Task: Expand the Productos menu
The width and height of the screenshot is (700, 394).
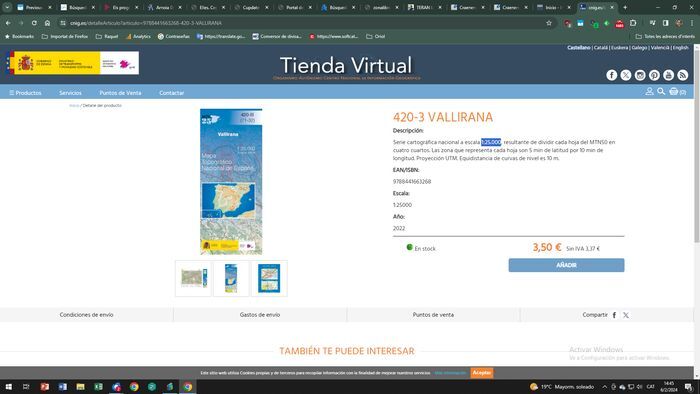Action: click(25, 93)
